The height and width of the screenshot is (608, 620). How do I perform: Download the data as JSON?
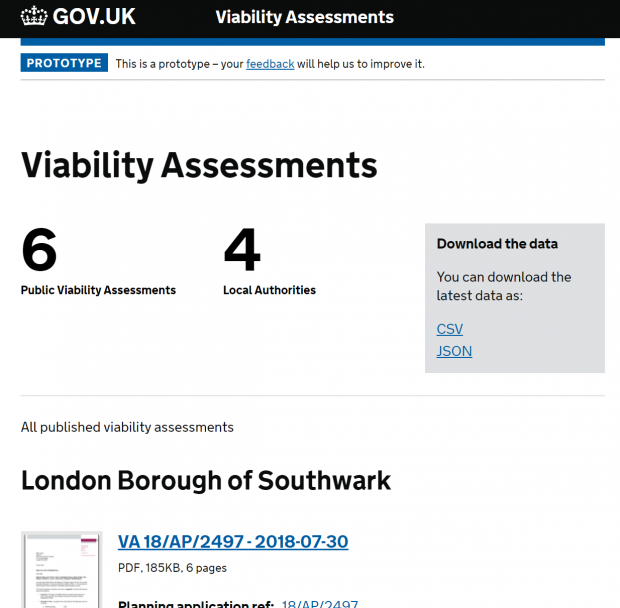(x=454, y=351)
